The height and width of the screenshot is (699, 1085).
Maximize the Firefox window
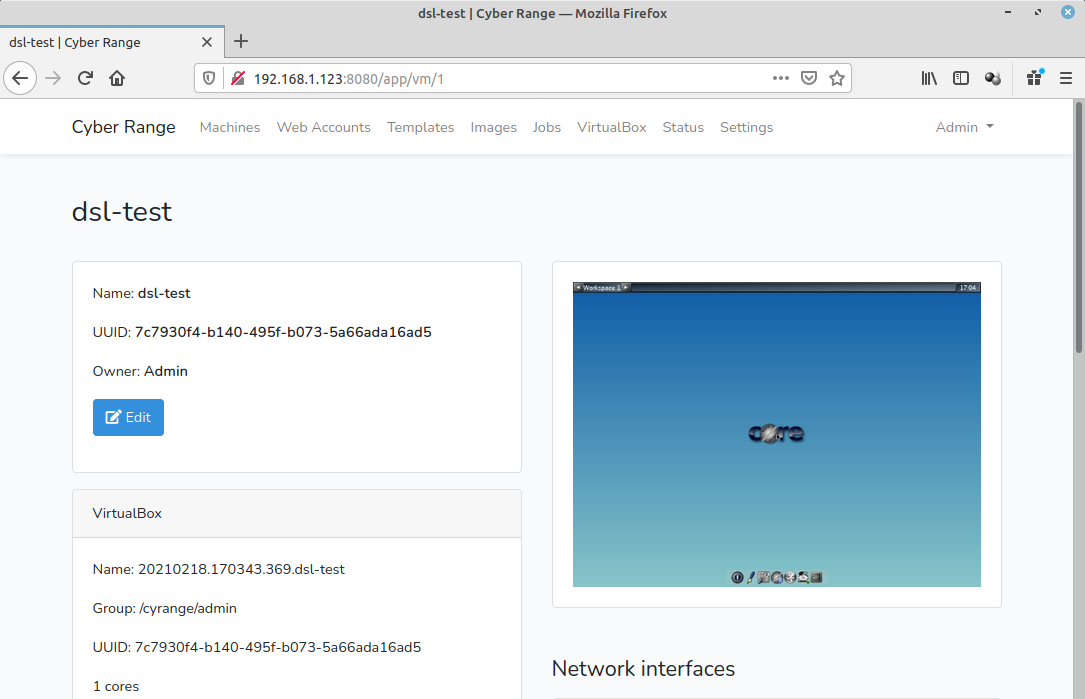click(x=1038, y=12)
